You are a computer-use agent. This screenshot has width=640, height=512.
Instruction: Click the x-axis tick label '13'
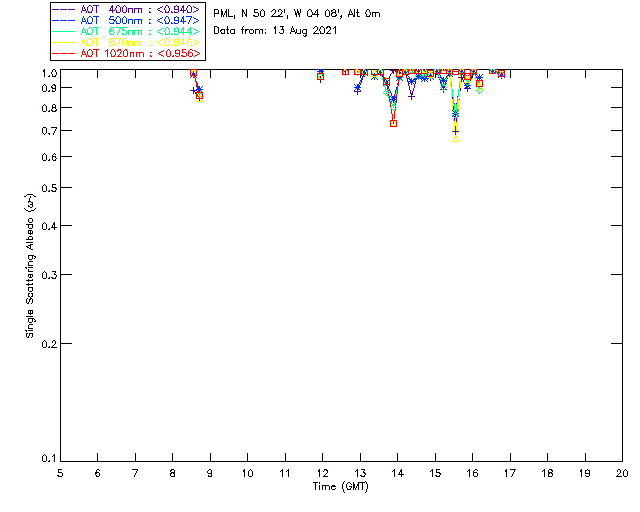coord(360,473)
